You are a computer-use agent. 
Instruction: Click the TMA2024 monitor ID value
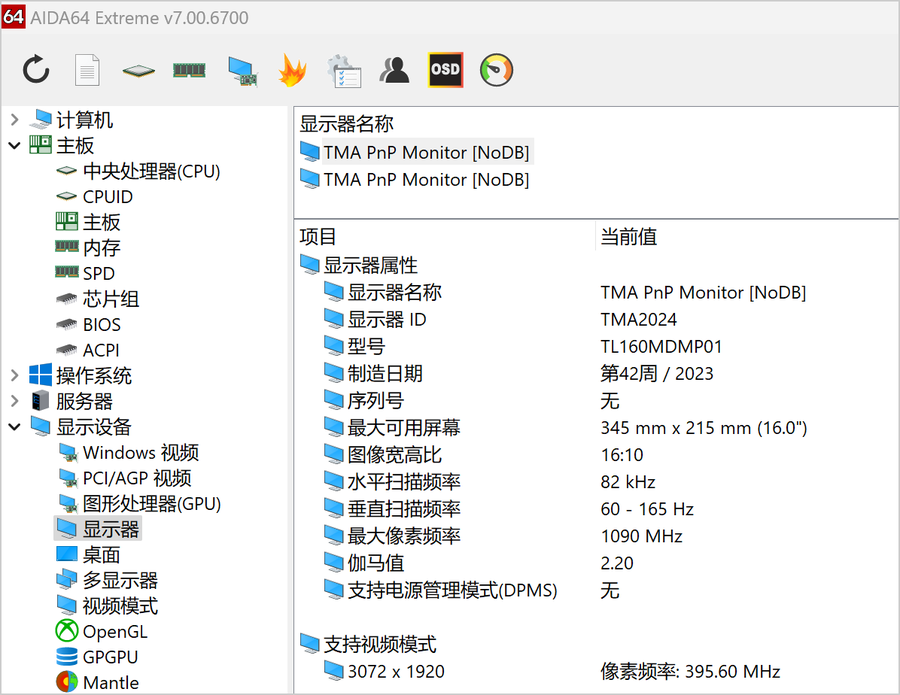click(638, 319)
